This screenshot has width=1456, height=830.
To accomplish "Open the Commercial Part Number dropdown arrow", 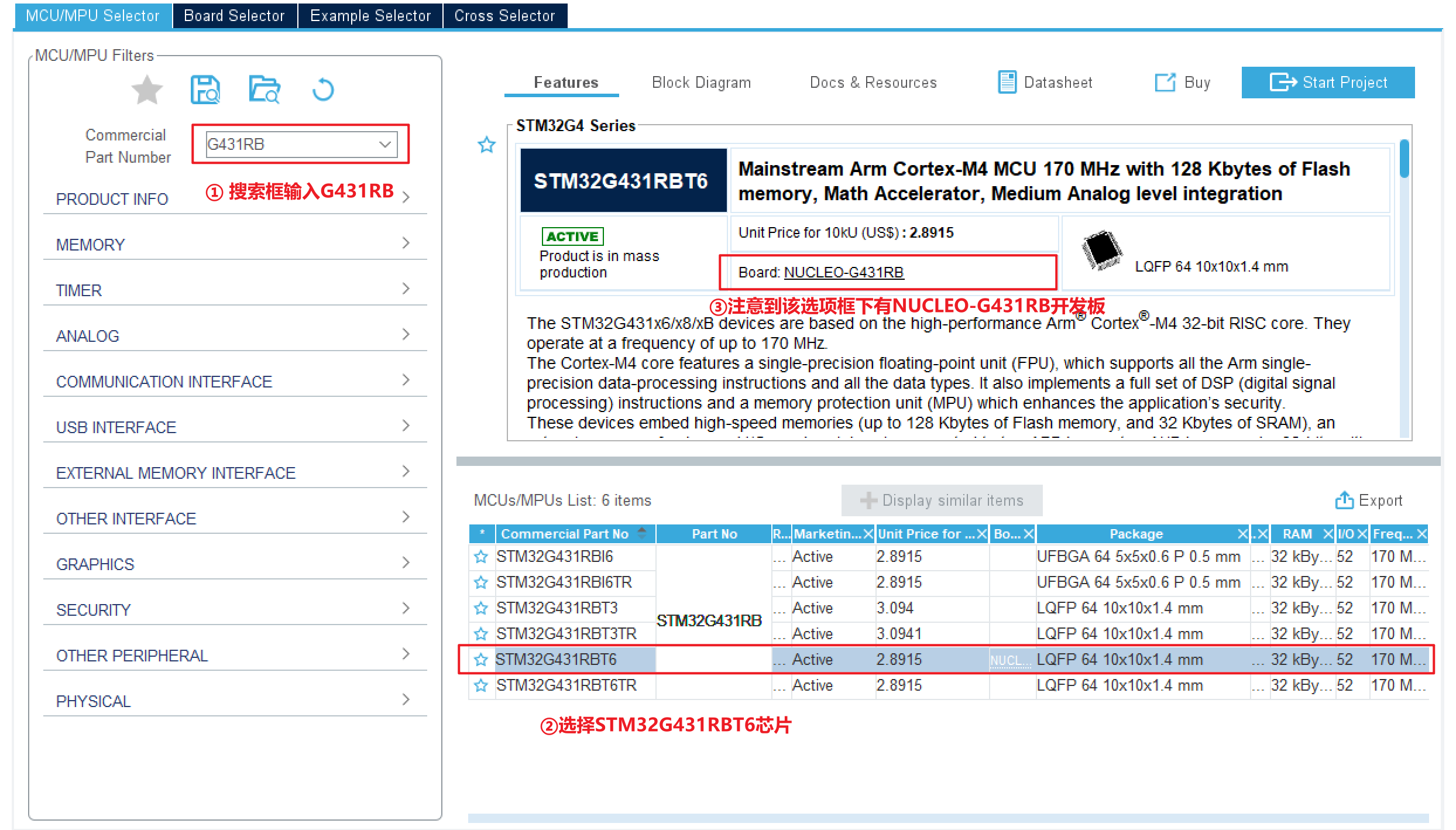I will click(385, 145).
